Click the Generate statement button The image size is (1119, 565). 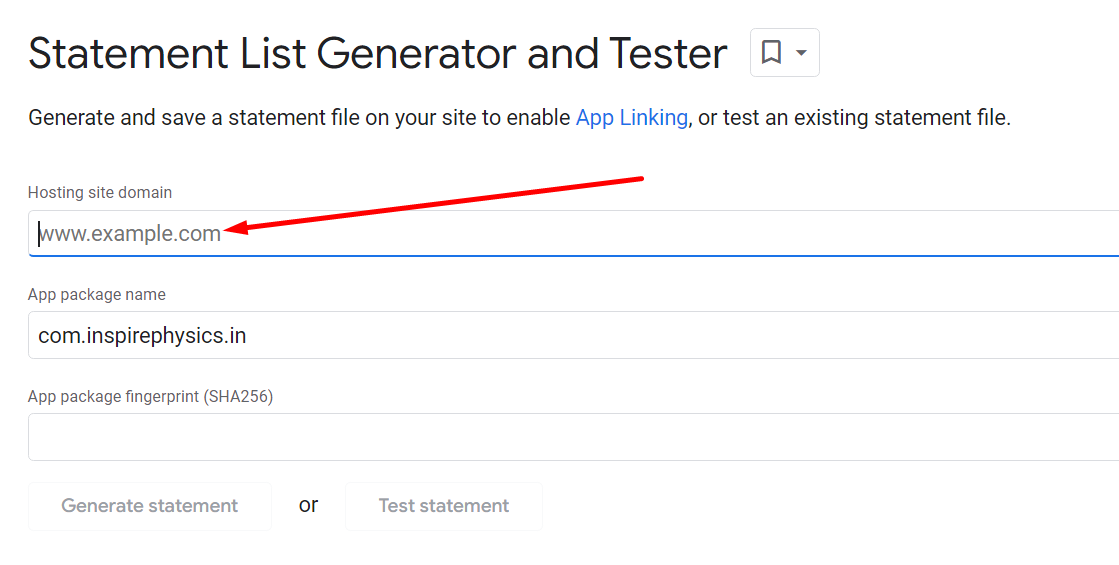150,506
